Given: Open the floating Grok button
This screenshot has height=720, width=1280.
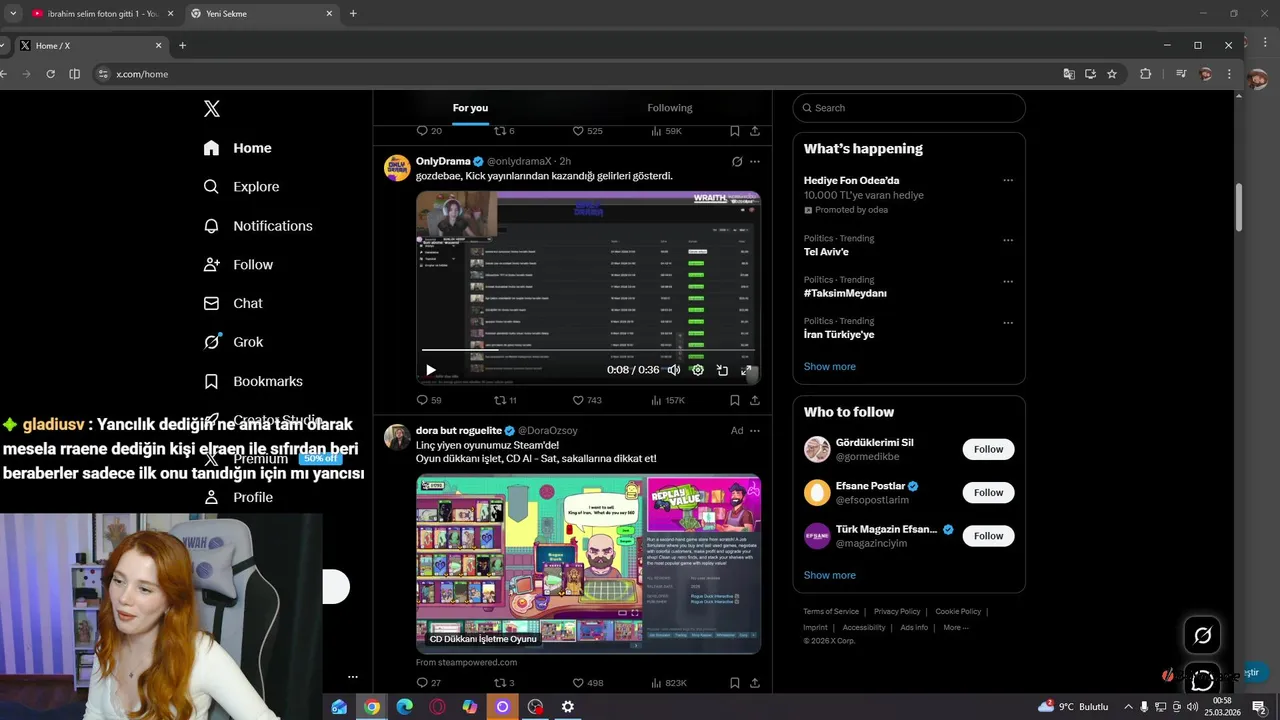Looking at the screenshot, I should 1202,635.
